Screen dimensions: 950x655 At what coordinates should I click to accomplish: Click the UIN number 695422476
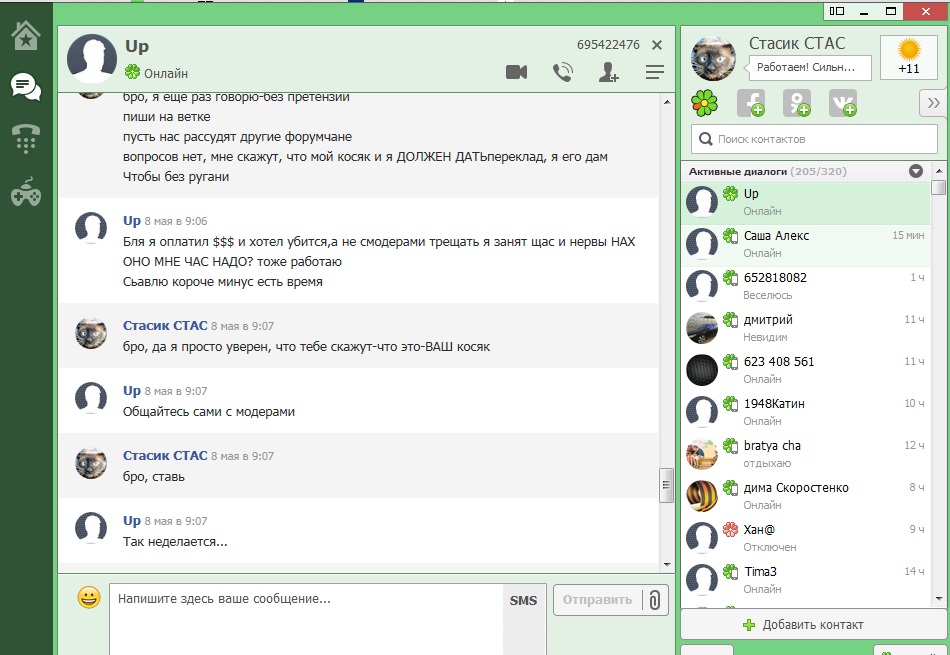pyautogui.click(x=608, y=45)
